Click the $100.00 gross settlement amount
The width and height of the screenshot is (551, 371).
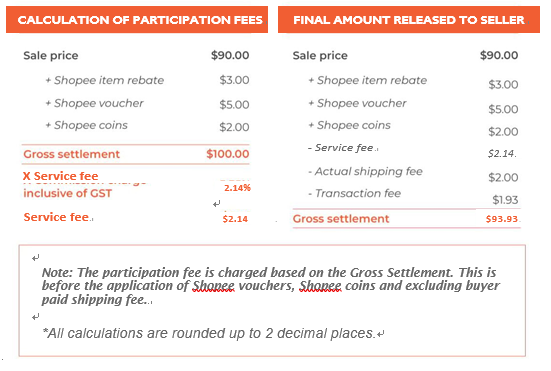[x=228, y=154]
